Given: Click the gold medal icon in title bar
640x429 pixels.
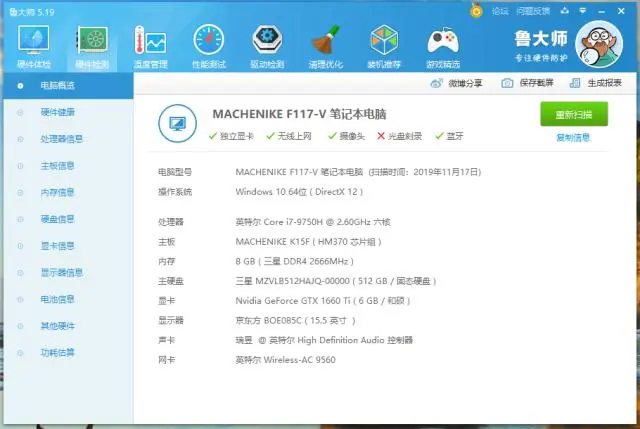Looking at the screenshot, I should (x=476, y=11).
